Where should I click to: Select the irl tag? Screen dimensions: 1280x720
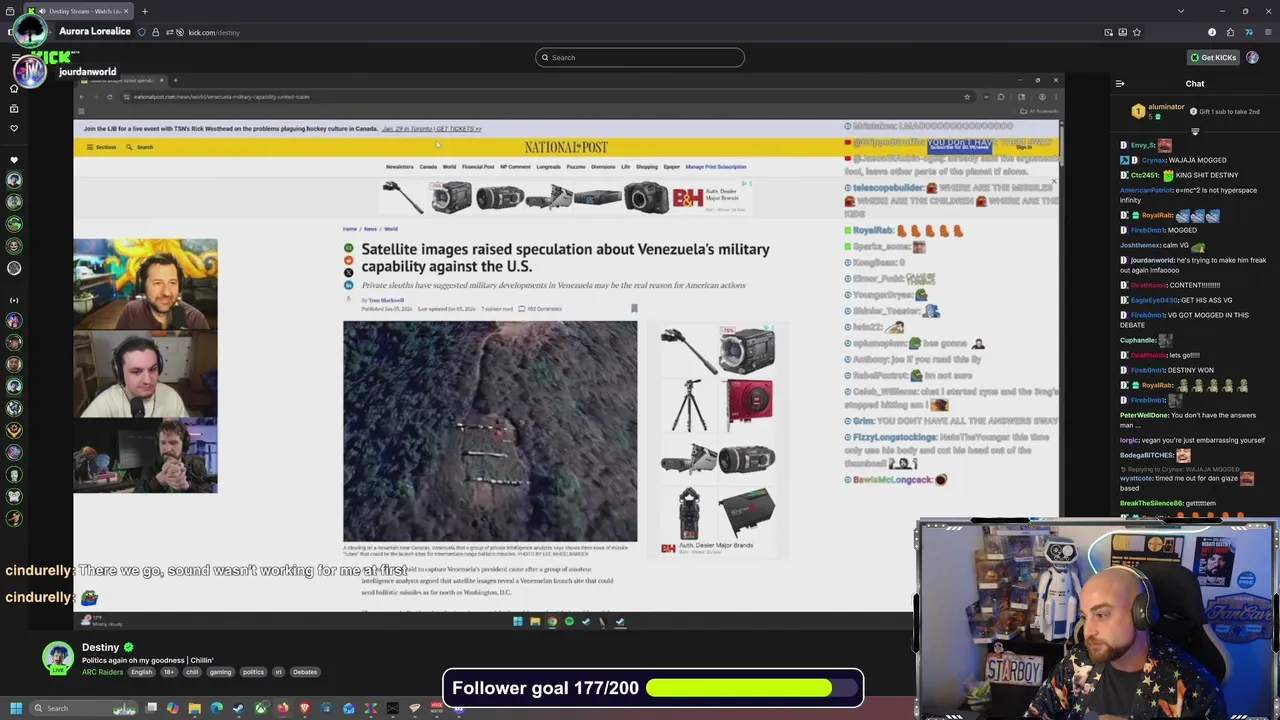click(x=279, y=672)
